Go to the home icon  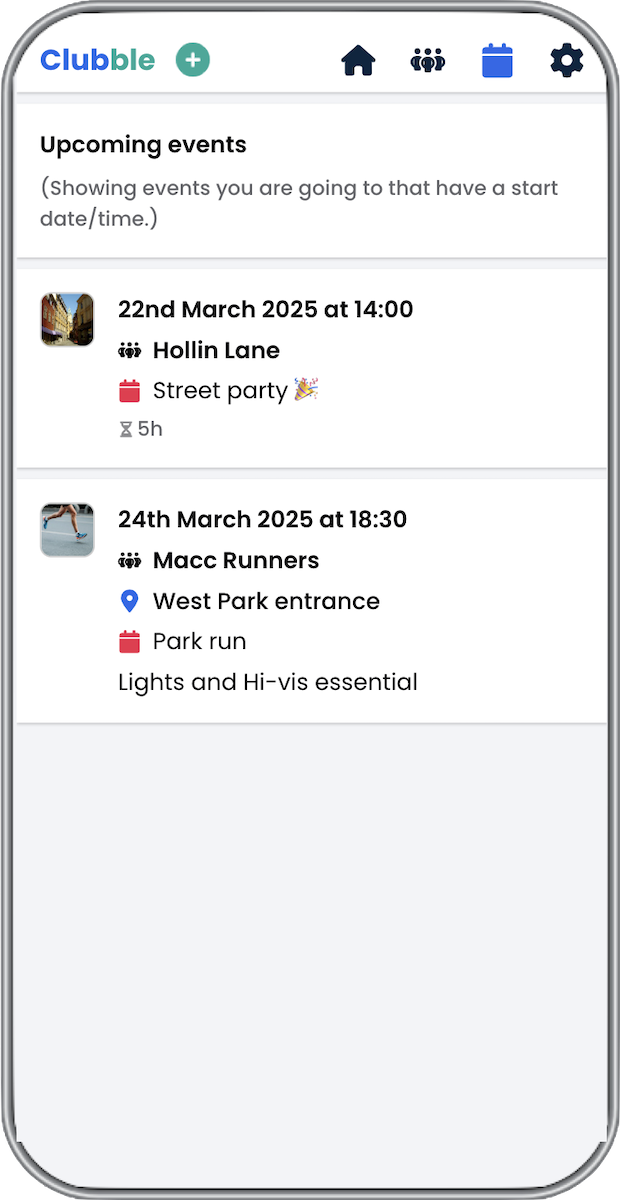(x=358, y=61)
